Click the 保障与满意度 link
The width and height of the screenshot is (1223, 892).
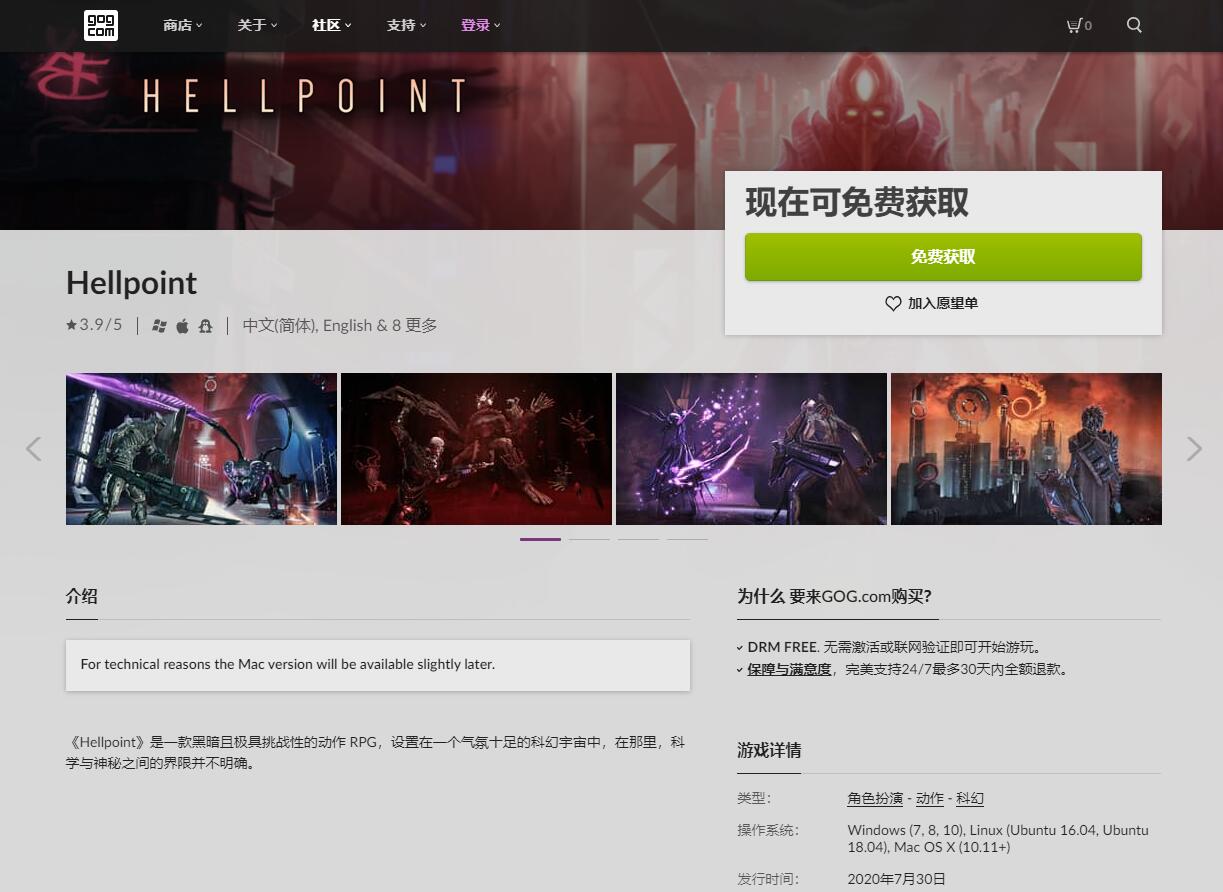pos(789,669)
